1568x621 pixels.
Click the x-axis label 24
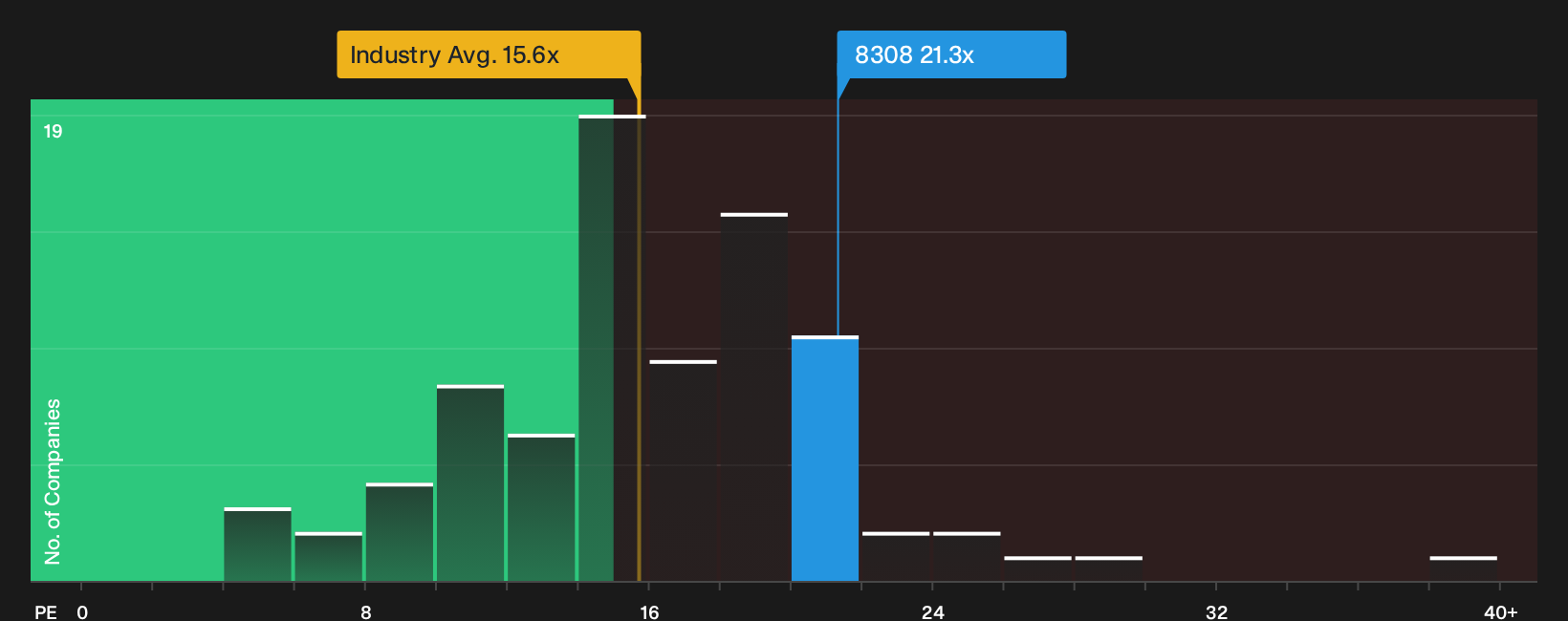point(933,611)
